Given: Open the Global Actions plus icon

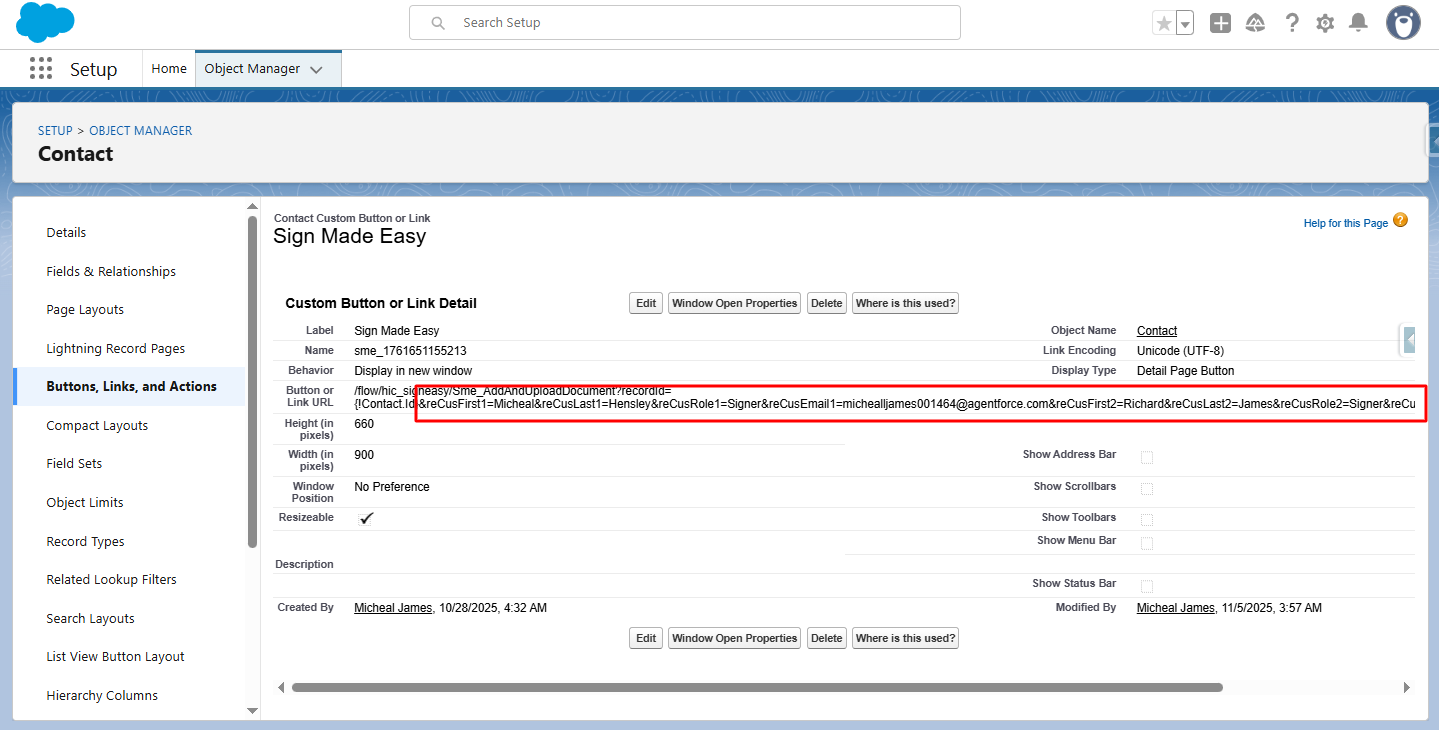Looking at the screenshot, I should point(1220,23).
